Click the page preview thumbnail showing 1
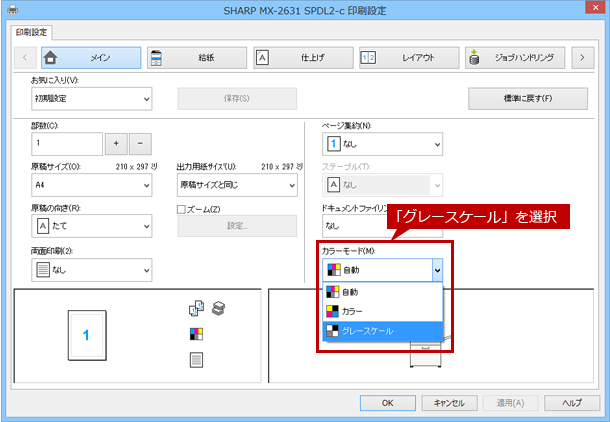610x422 pixels. coord(87,335)
